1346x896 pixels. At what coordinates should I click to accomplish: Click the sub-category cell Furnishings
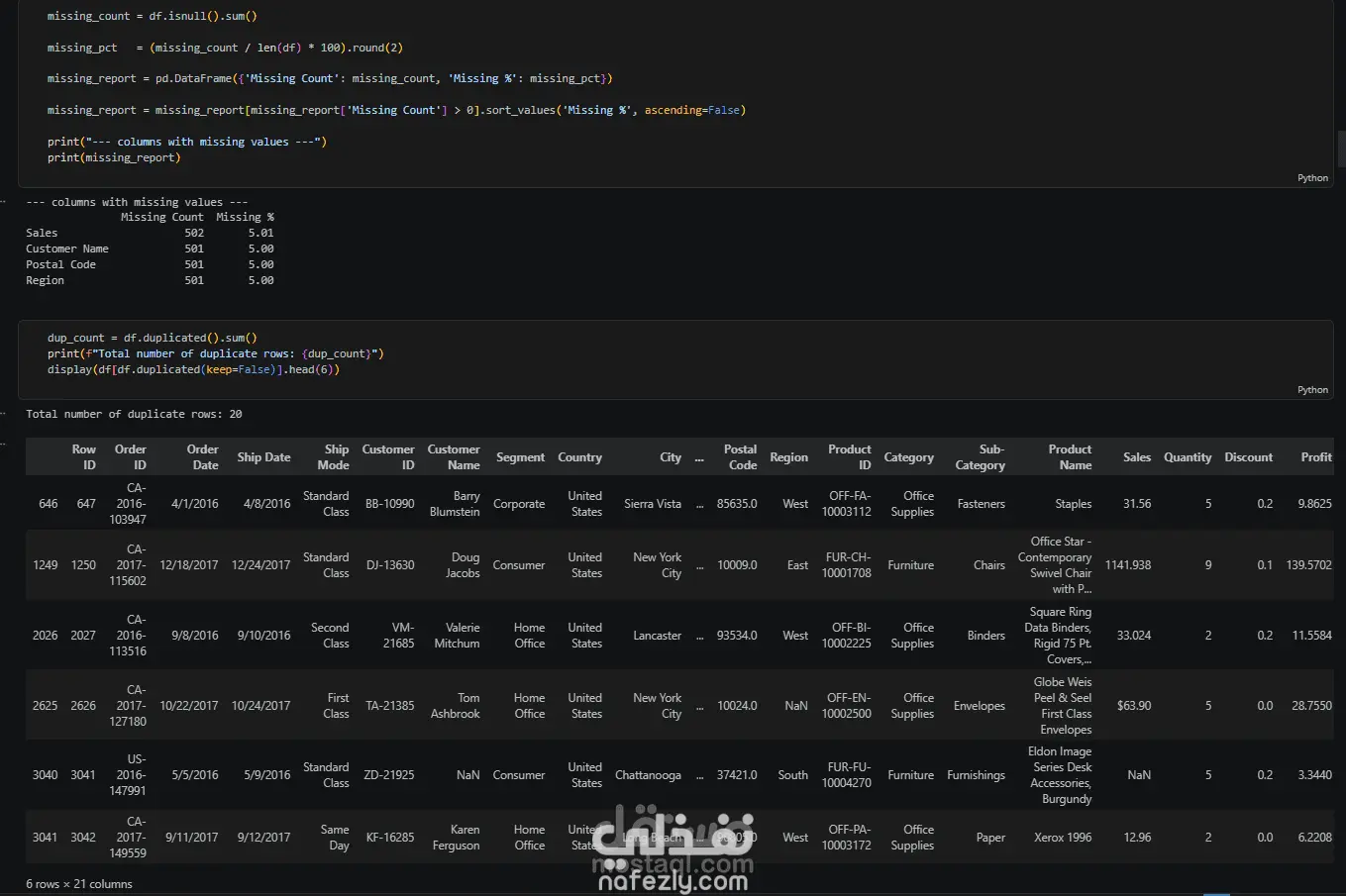(976, 775)
